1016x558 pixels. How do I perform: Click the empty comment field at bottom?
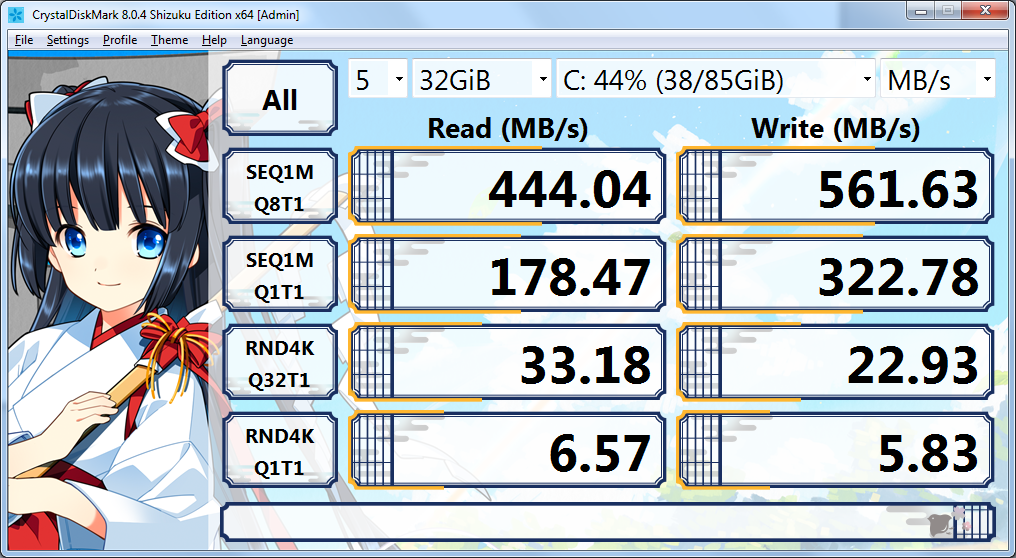608,522
